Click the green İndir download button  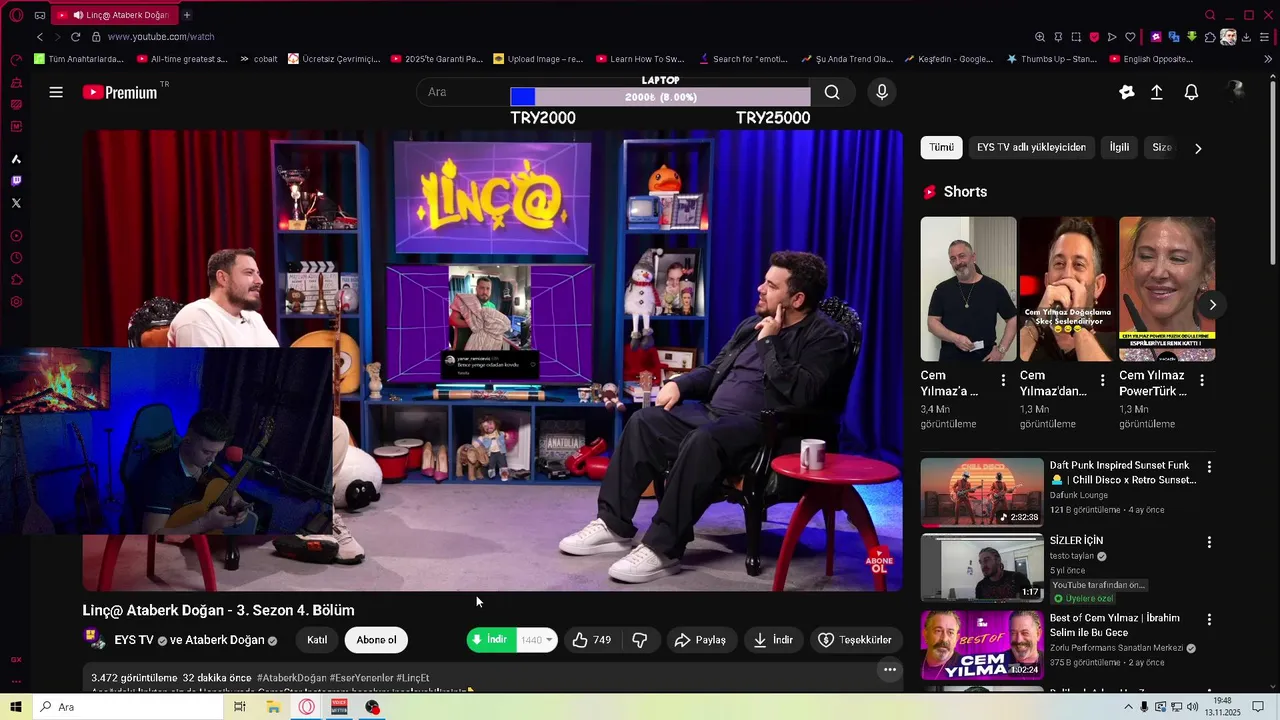(491, 640)
